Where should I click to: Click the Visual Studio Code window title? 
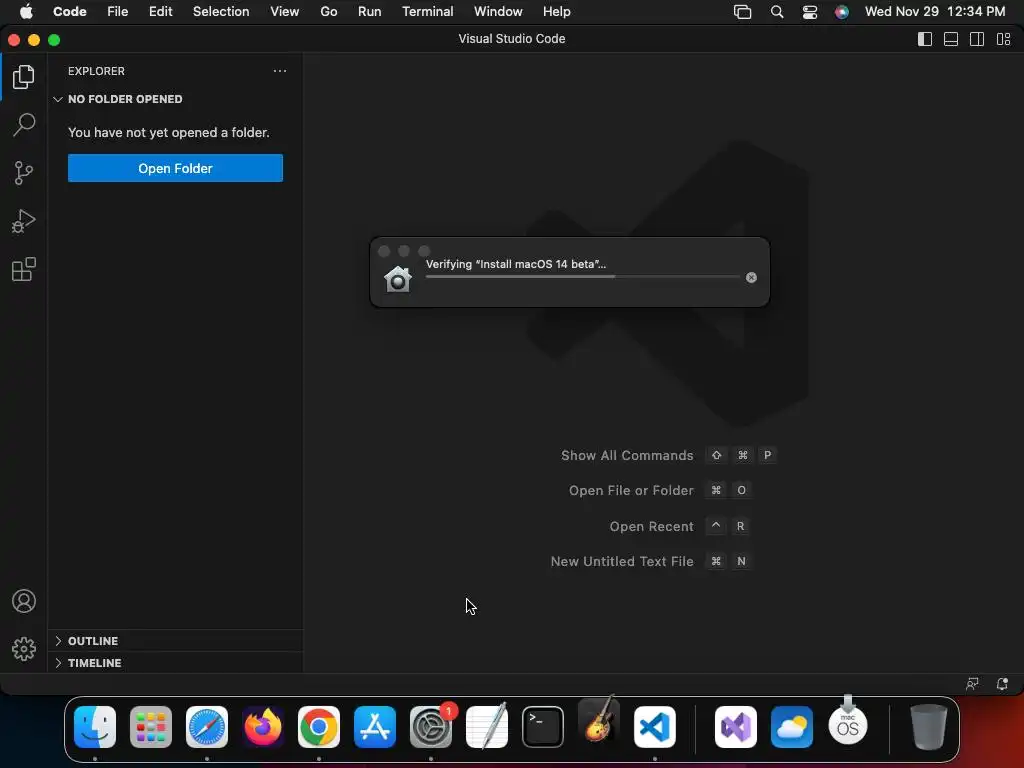point(512,39)
